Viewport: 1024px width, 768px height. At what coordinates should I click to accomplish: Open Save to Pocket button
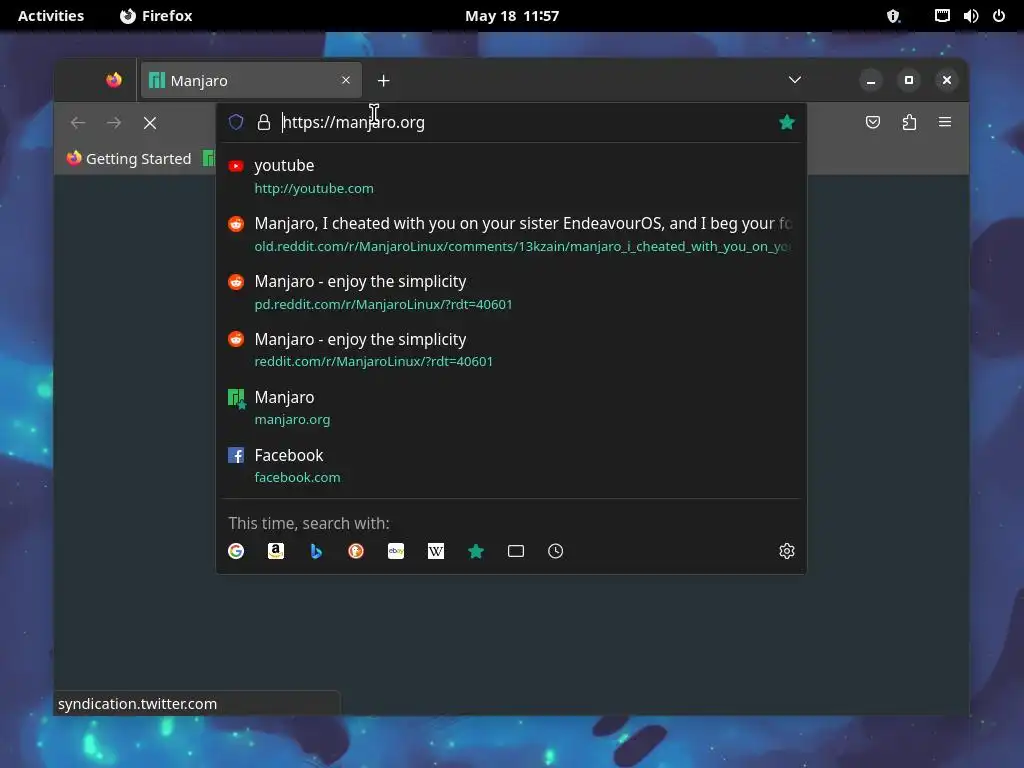tap(872, 122)
